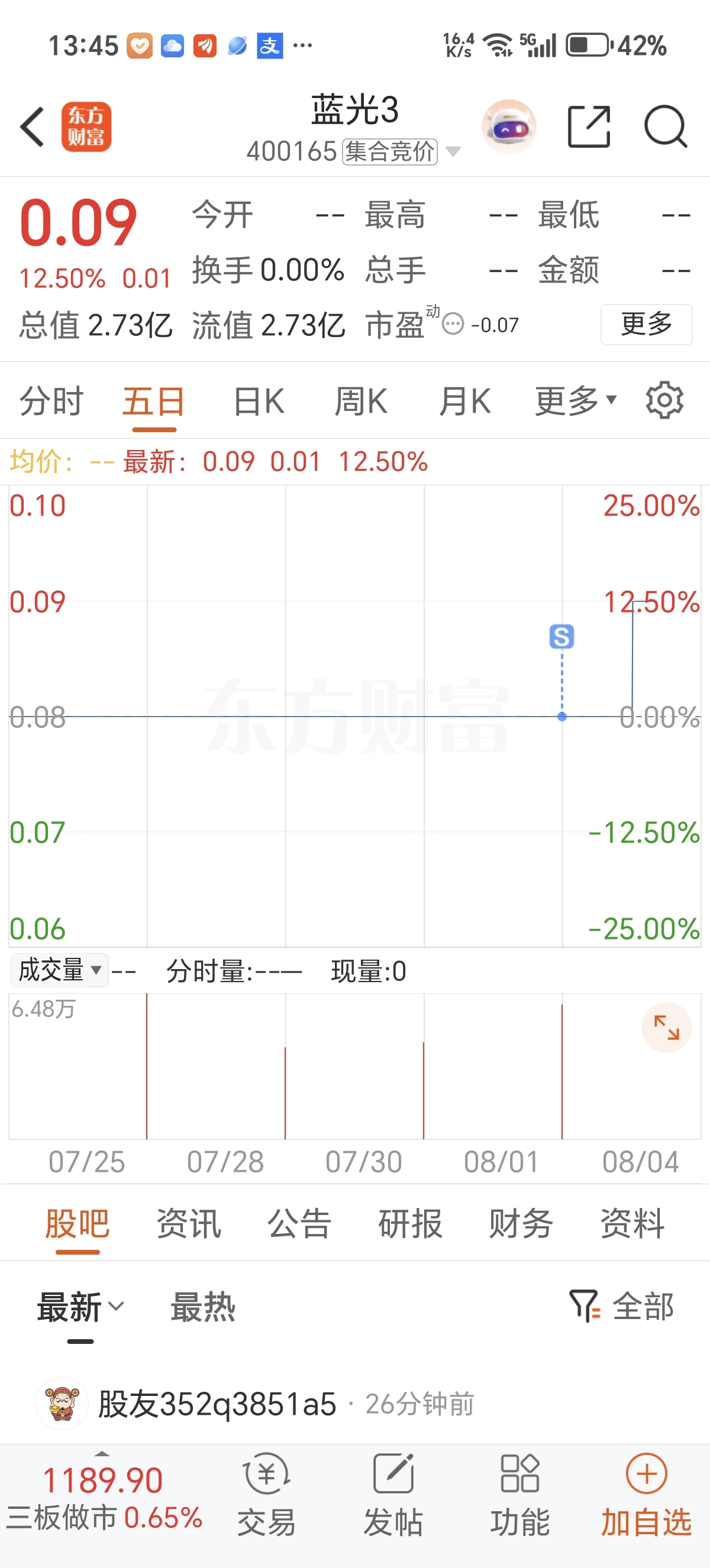Image resolution: width=710 pixels, height=1568 pixels.
Task: Tap the share export icon
Action: point(589,127)
